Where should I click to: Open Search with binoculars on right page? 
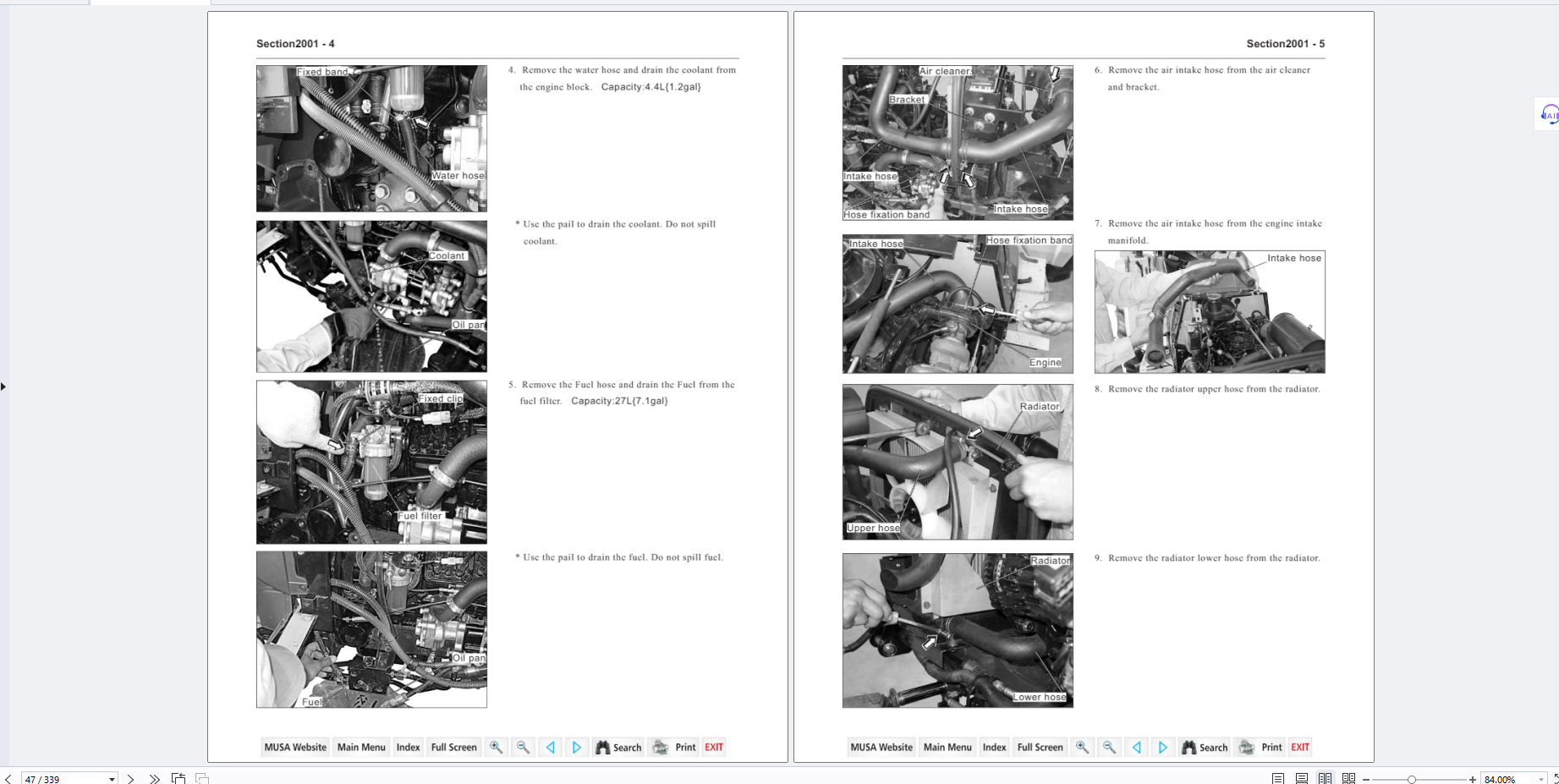click(x=1204, y=747)
